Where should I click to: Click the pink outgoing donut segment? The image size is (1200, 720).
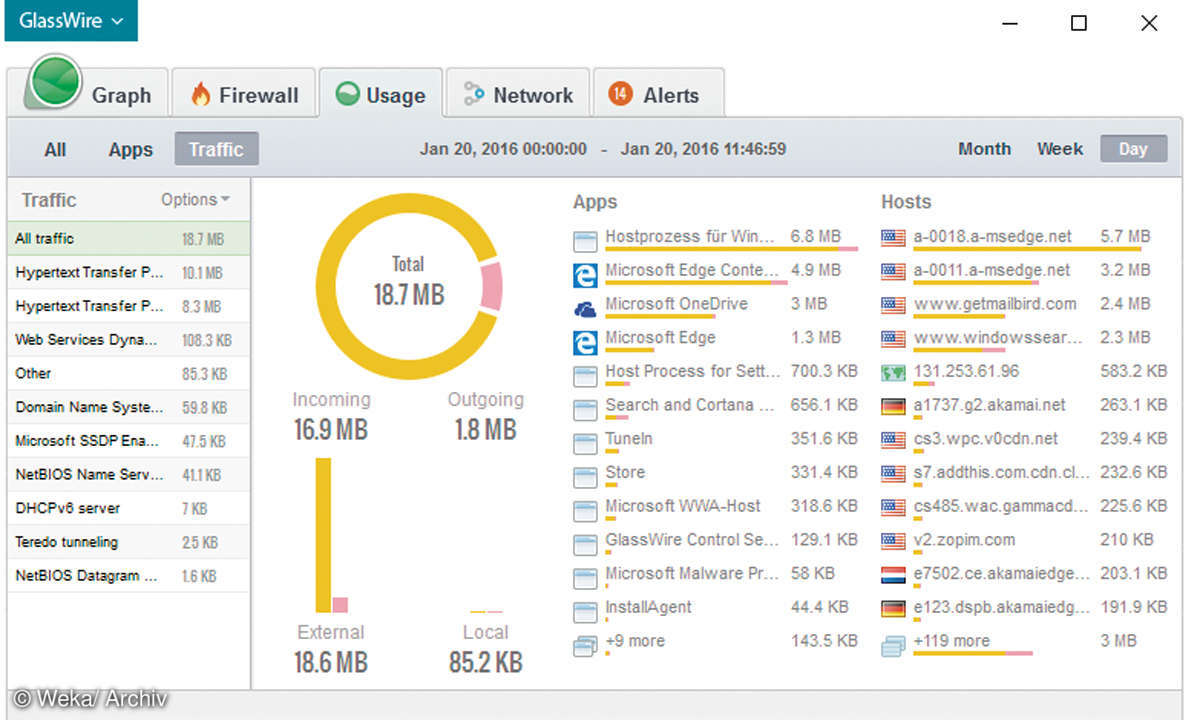[x=490, y=286]
